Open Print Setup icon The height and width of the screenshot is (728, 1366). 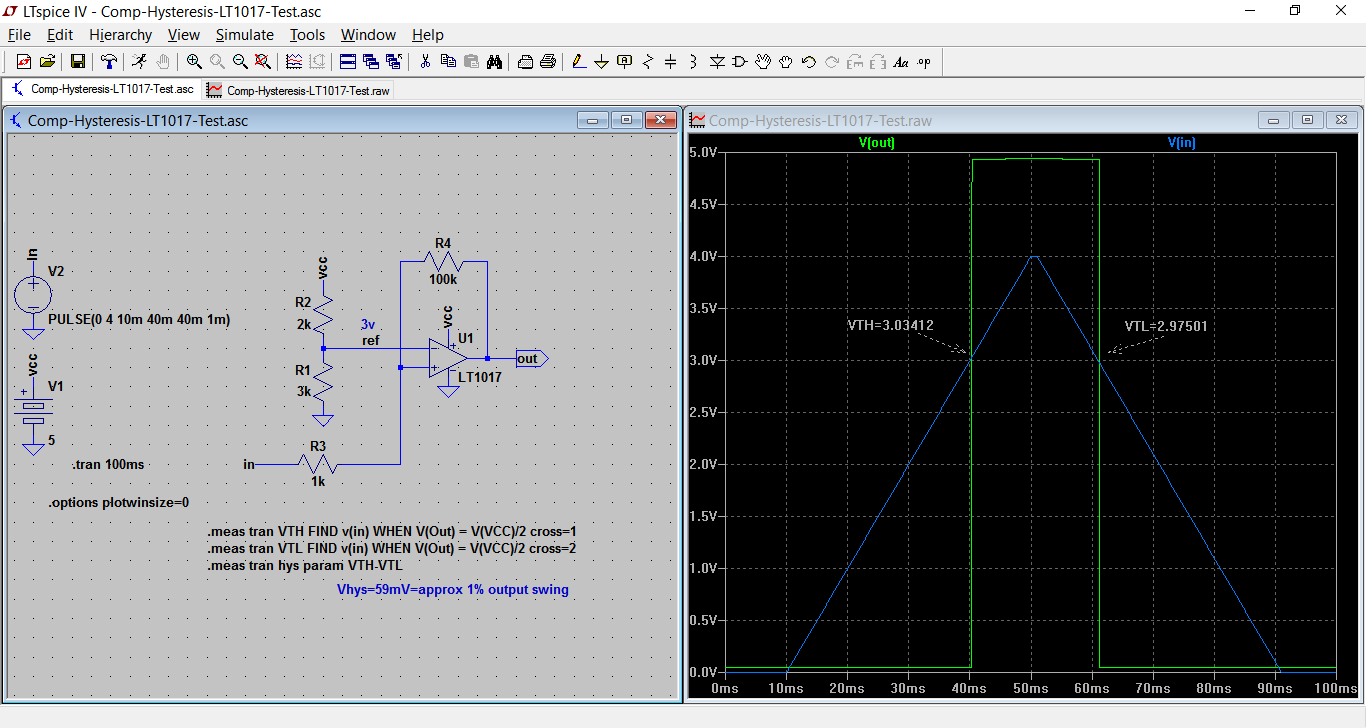pyautogui.click(x=525, y=62)
